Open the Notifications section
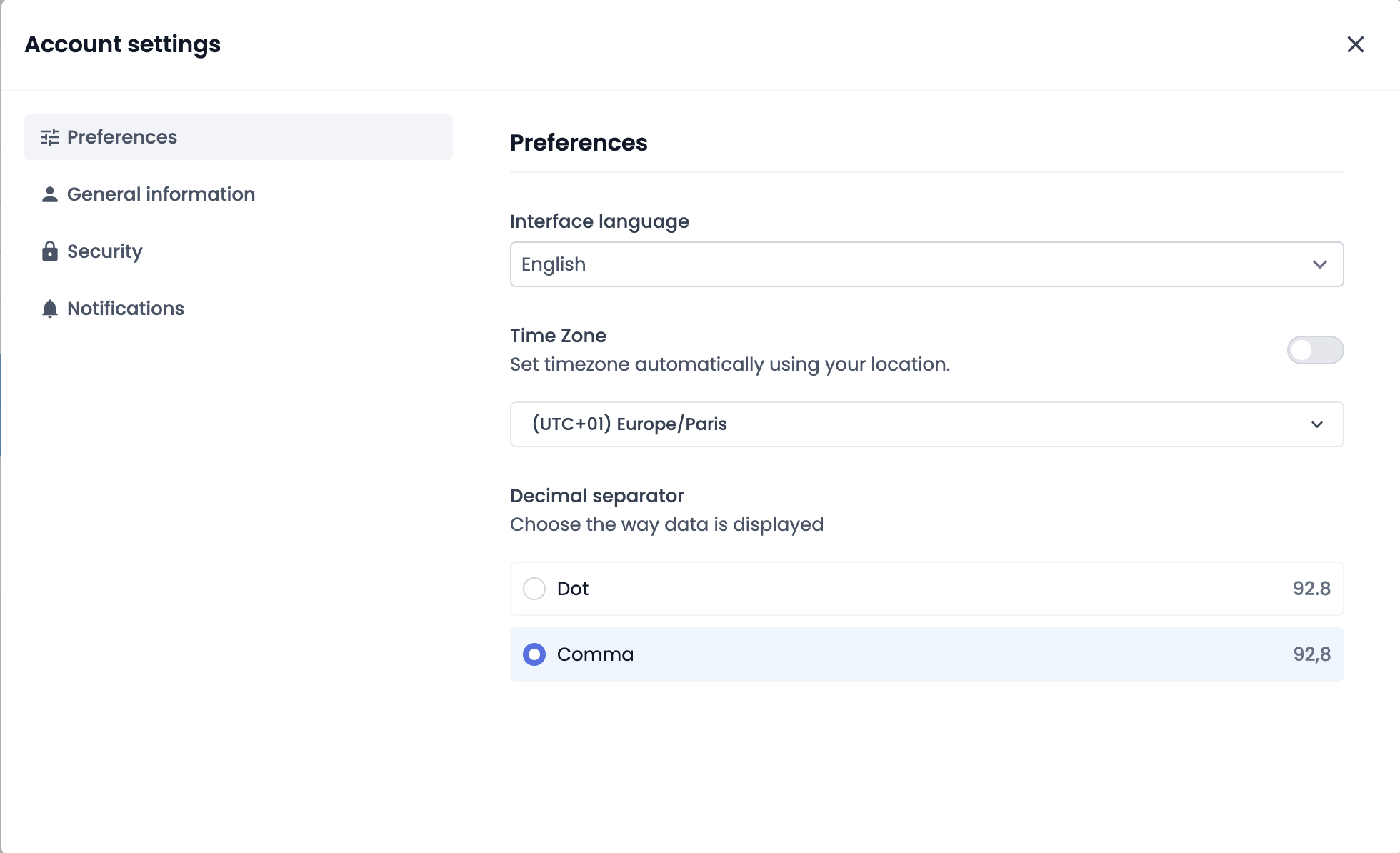 (126, 309)
